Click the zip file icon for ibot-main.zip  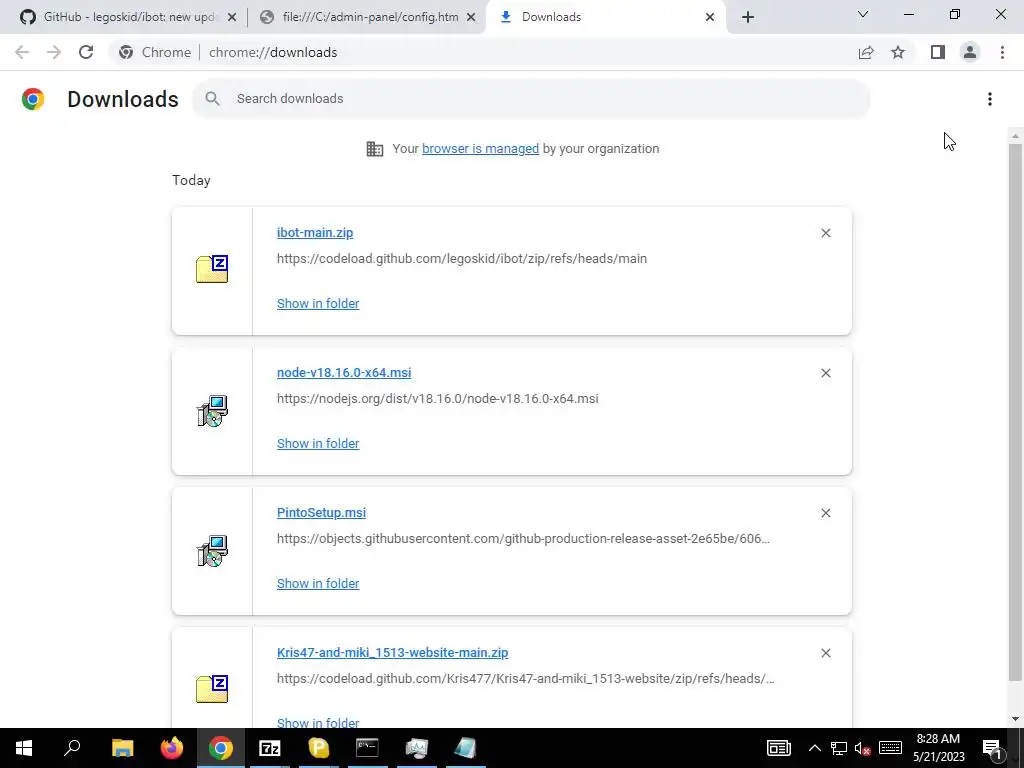[x=212, y=269]
